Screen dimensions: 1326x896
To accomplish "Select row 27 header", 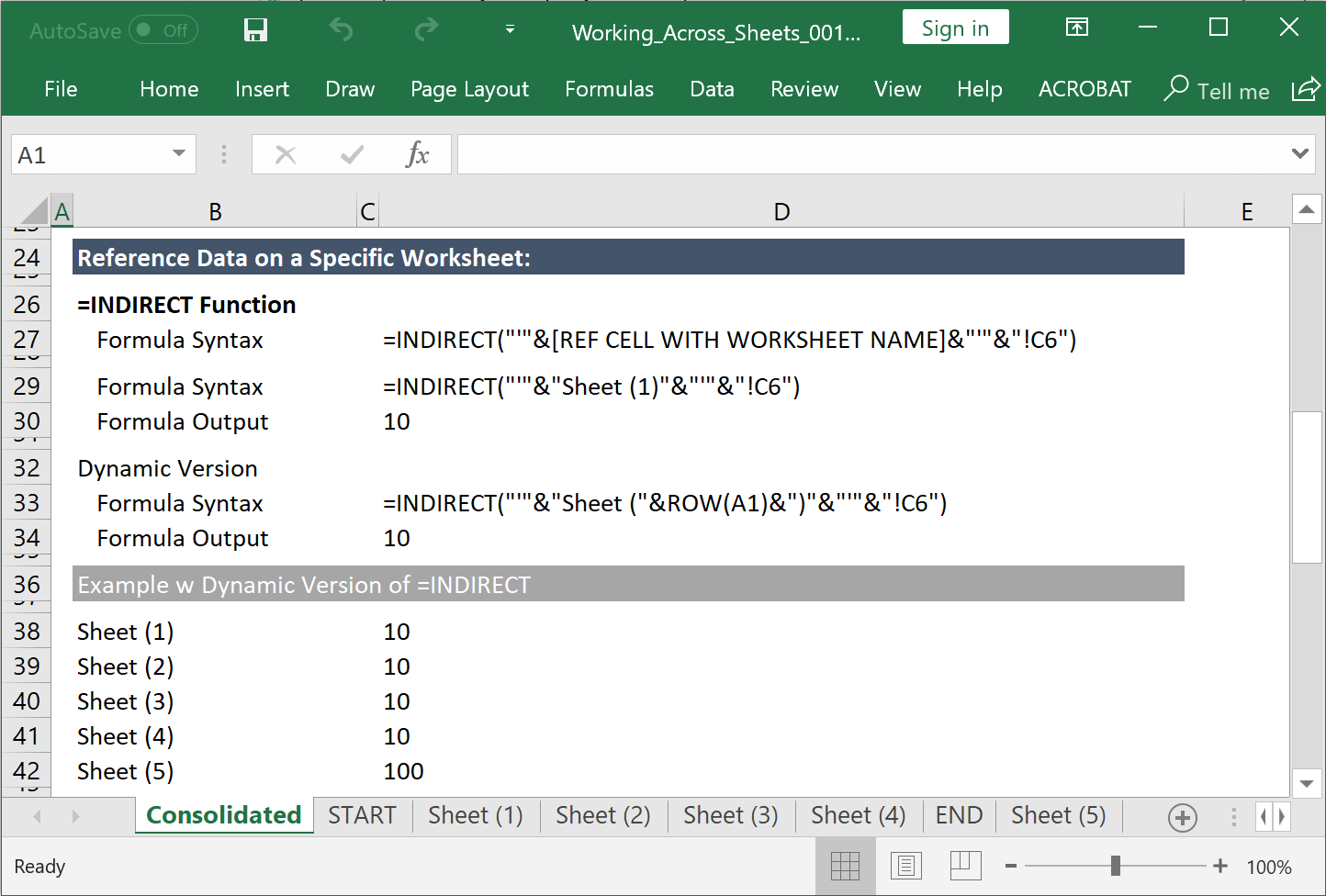I will 27,340.
